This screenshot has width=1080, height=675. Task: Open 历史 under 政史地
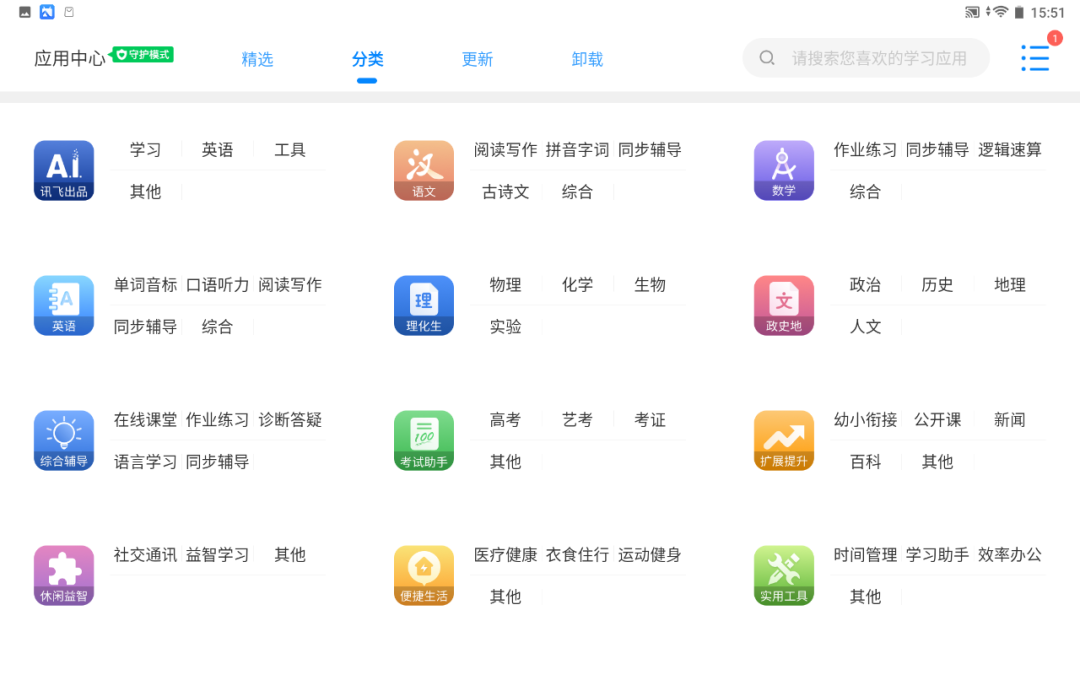click(937, 285)
